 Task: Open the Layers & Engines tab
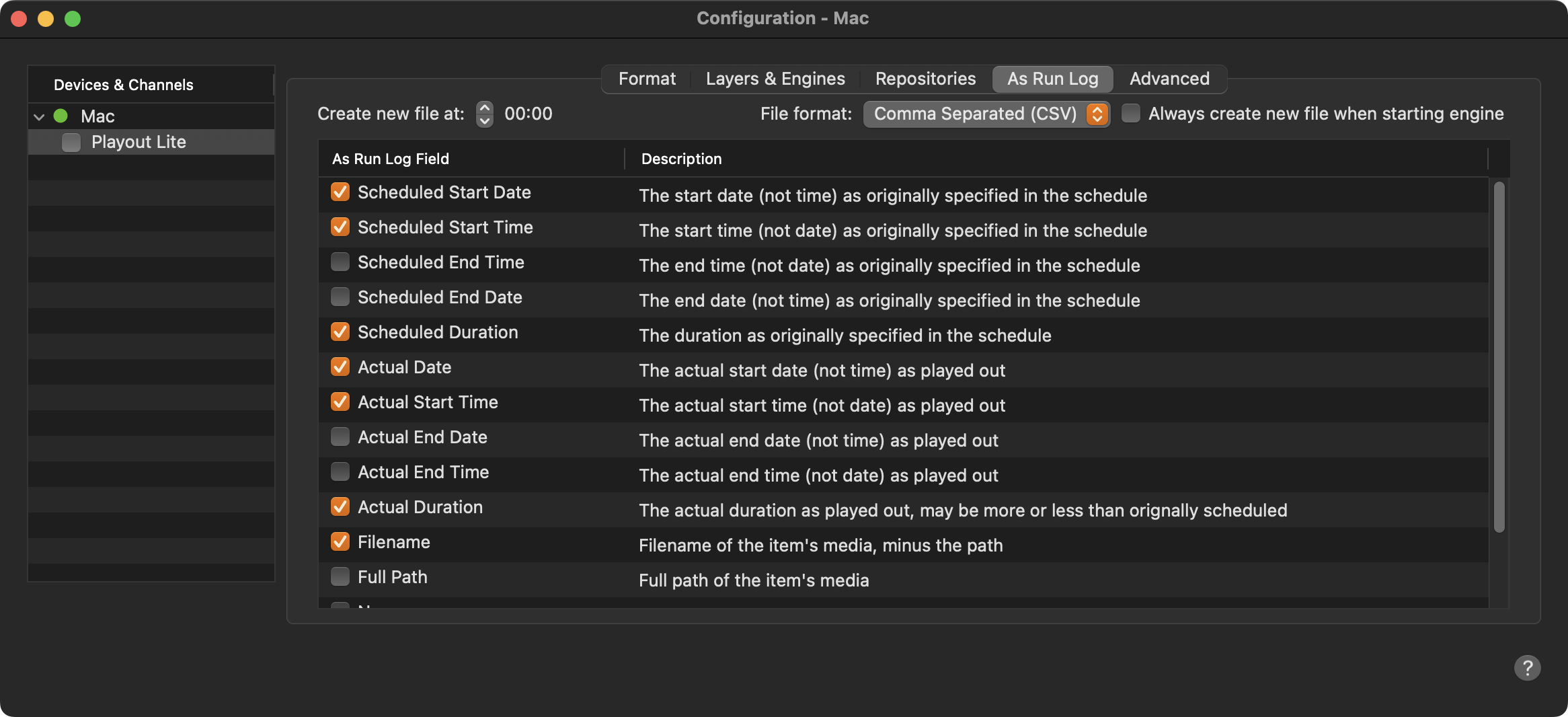click(x=775, y=79)
